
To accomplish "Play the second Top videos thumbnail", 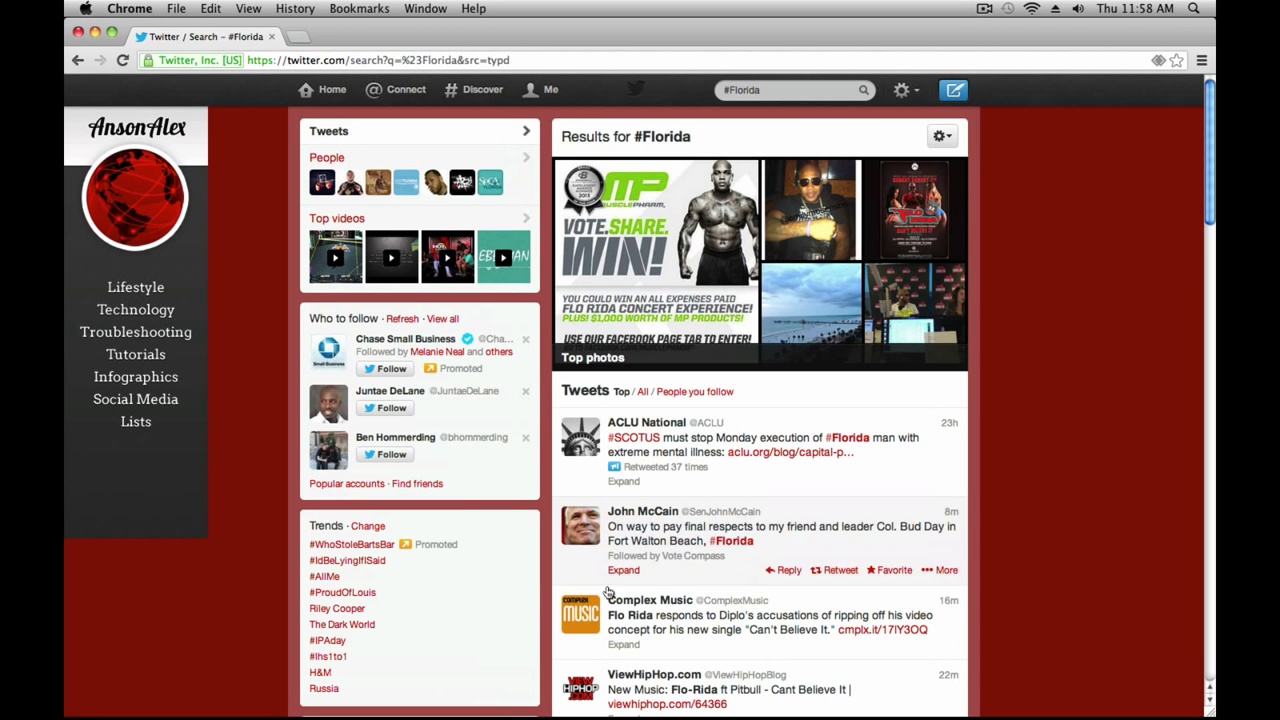I will click(x=392, y=257).
